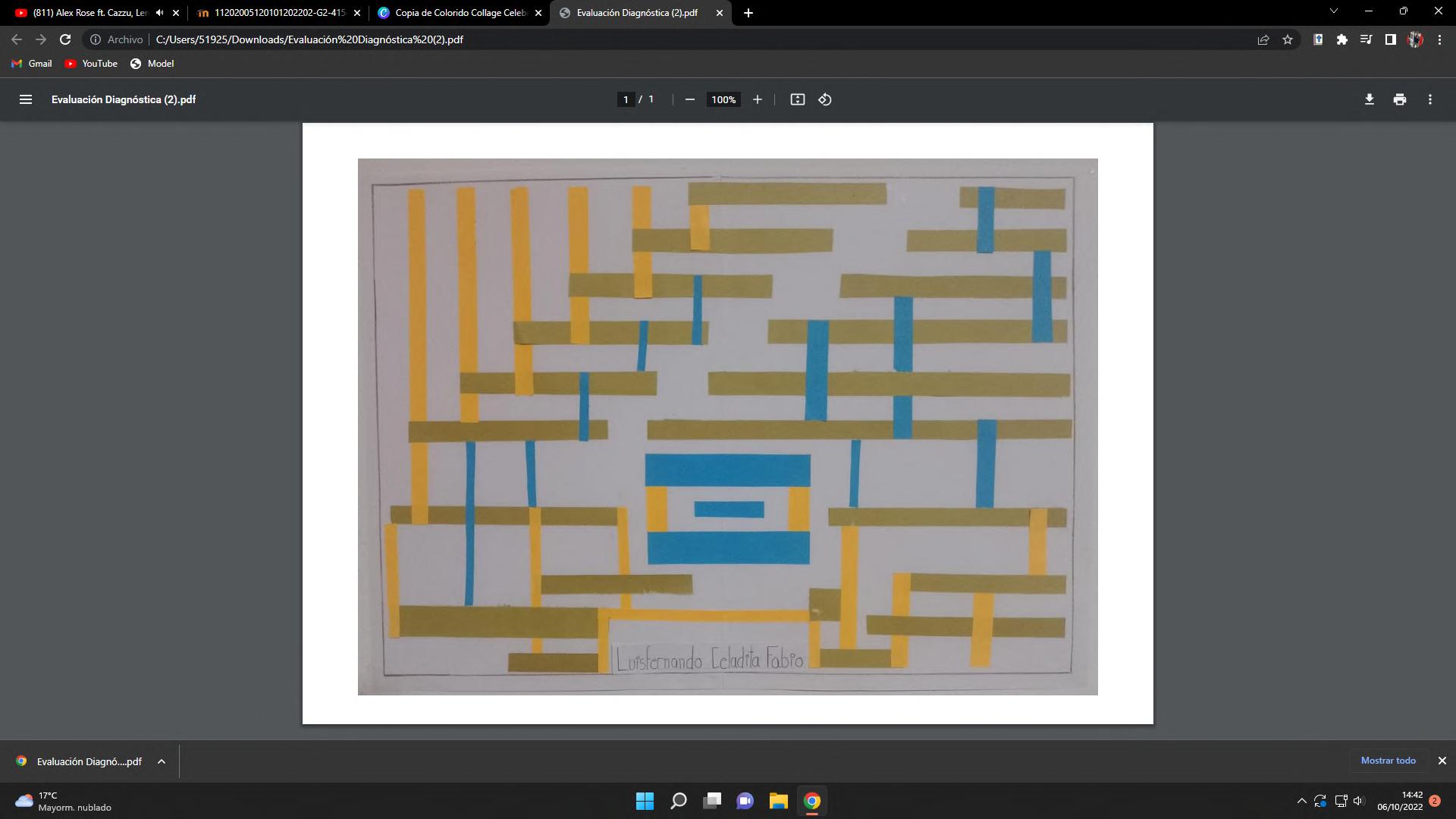
Task: Unmute the Alex Rose YouTube tab
Action: tap(159, 13)
